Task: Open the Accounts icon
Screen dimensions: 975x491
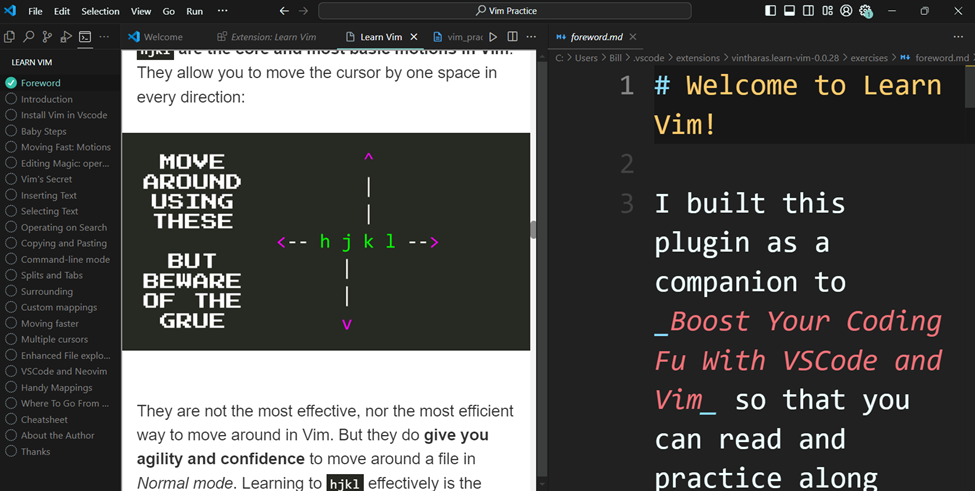Action: 846,11
